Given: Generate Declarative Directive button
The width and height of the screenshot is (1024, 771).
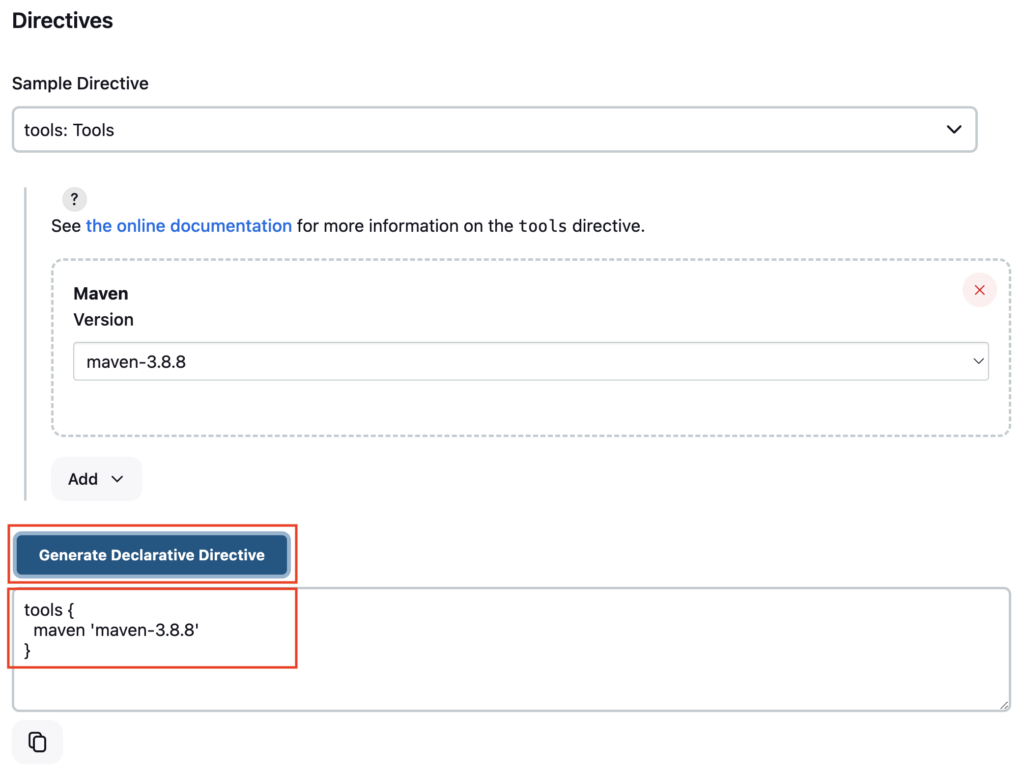Looking at the screenshot, I should click(x=152, y=555).
